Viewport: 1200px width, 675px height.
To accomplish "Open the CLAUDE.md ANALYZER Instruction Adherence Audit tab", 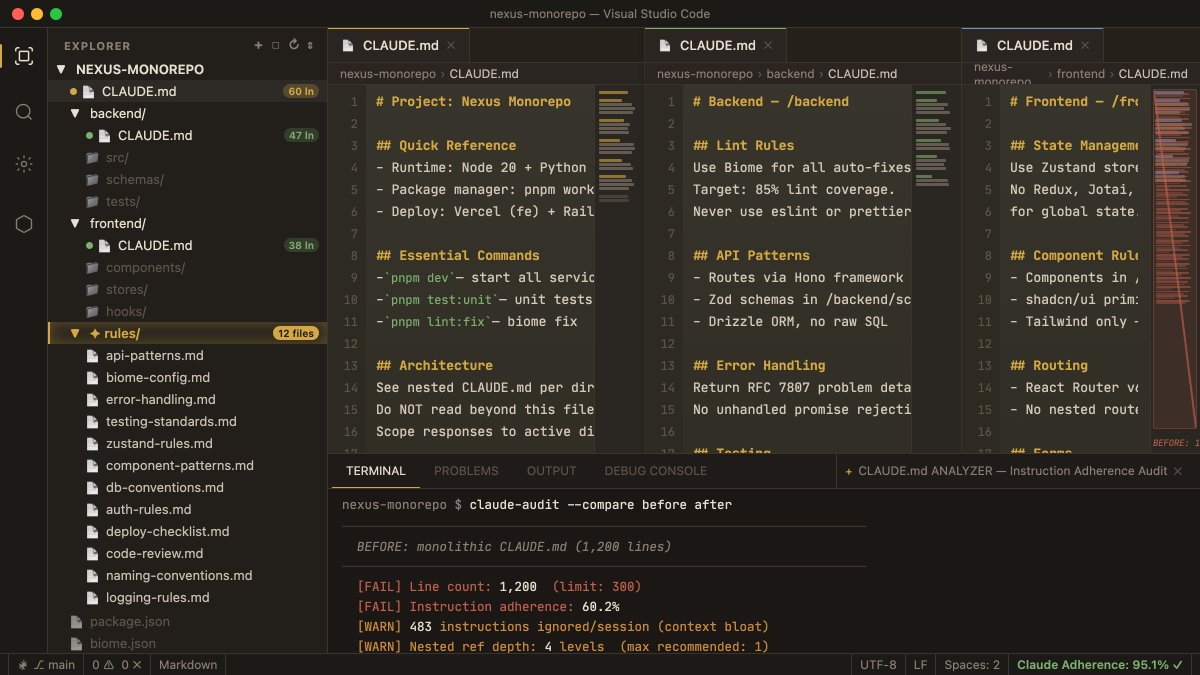I will pos(1017,471).
